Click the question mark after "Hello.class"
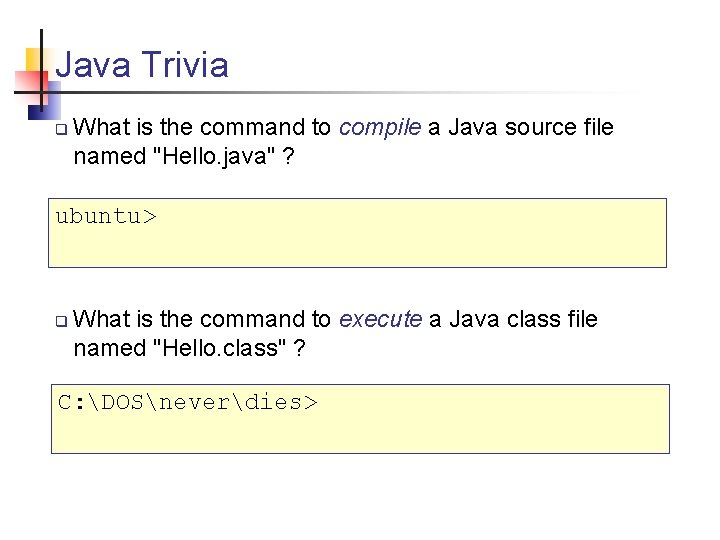720x540 pixels. (x=300, y=349)
